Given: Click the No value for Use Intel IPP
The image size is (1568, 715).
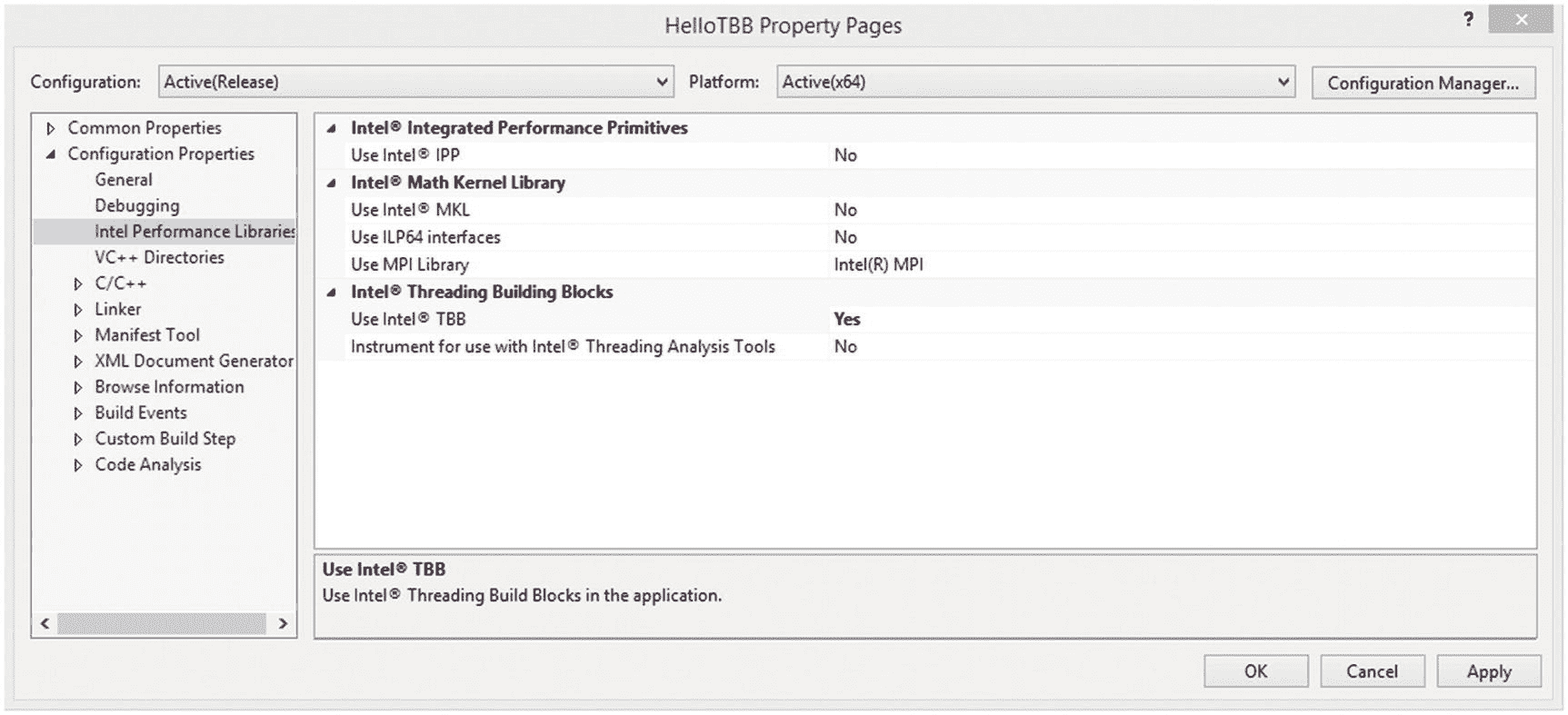Looking at the screenshot, I should click(845, 155).
